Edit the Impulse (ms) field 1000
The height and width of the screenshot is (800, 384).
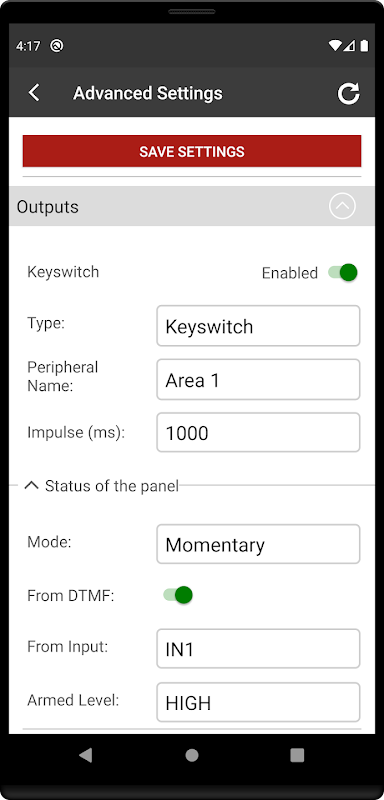(x=258, y=433)
